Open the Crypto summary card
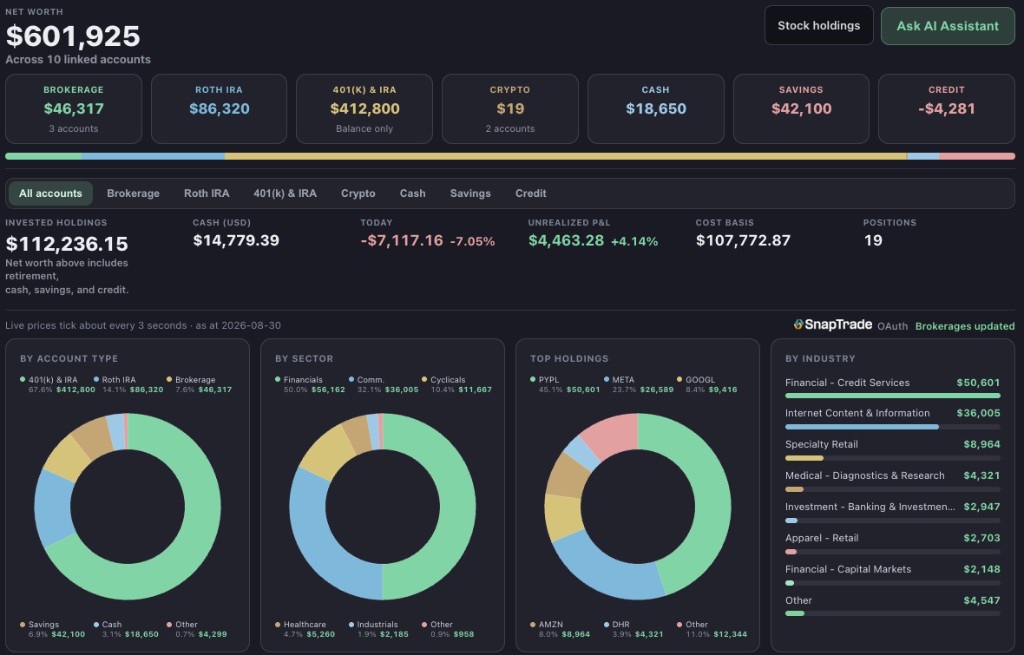This screenshot has width=1024, height=655. click(510, 108)
